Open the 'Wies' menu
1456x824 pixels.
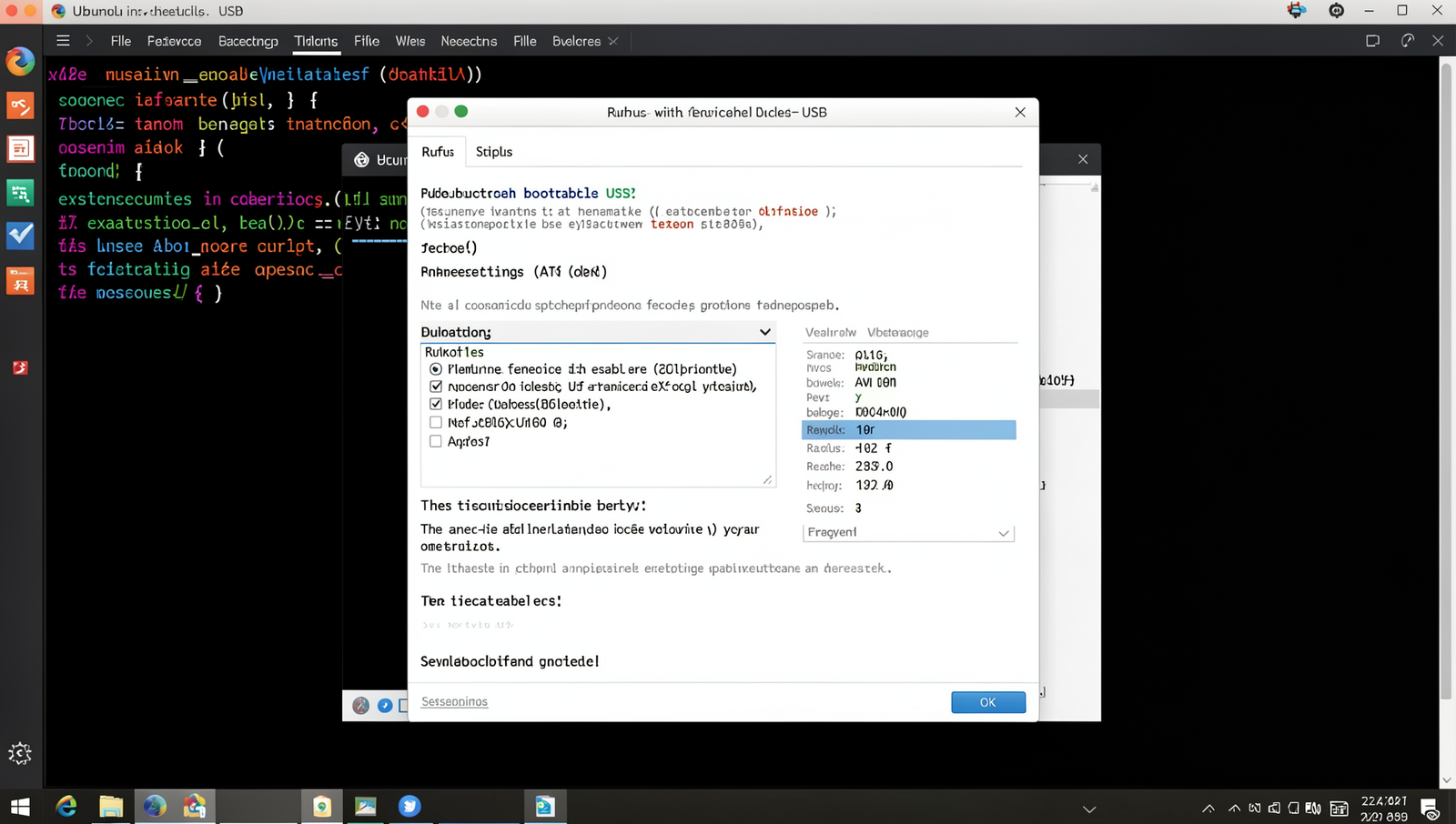tap(410, 41)
